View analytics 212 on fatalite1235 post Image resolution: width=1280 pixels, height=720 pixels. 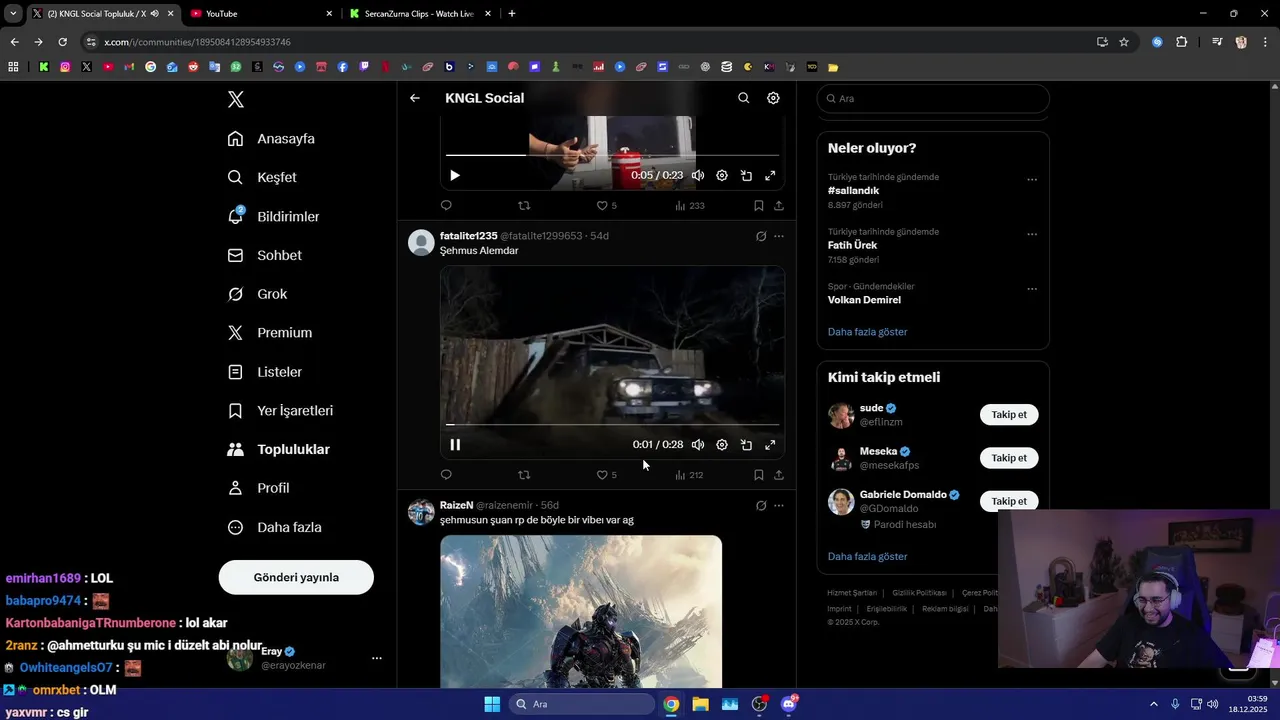tap(689, 475)
